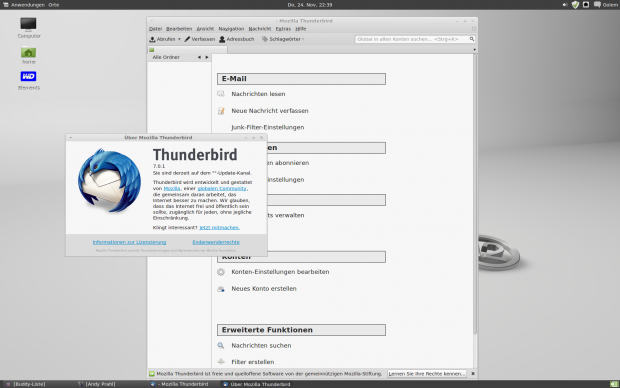Follow the globalen Community link

pyautogui.click(x=222, y=189)
